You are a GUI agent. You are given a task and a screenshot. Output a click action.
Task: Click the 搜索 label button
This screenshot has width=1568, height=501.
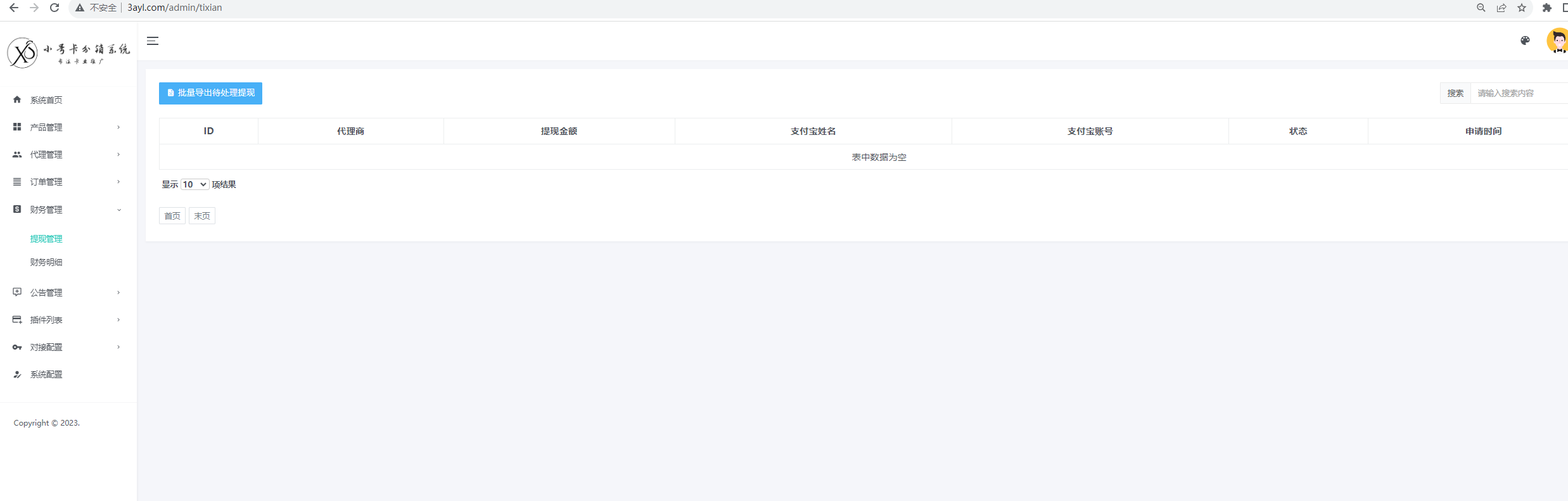click(1455, 93)
